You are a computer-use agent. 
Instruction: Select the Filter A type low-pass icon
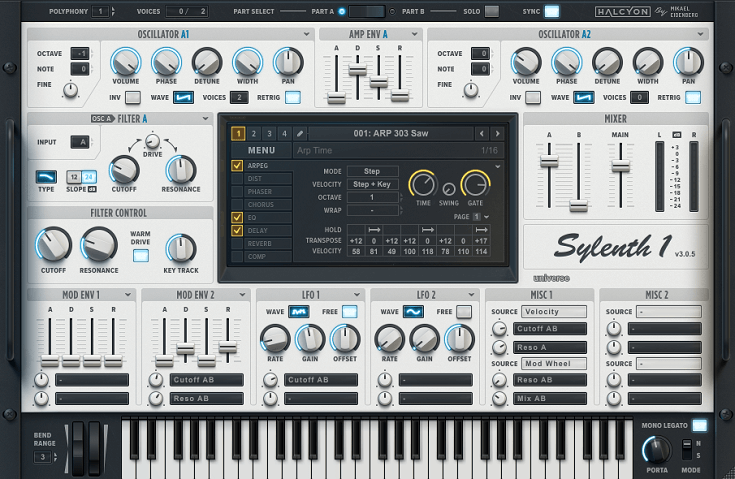(46, 177)
